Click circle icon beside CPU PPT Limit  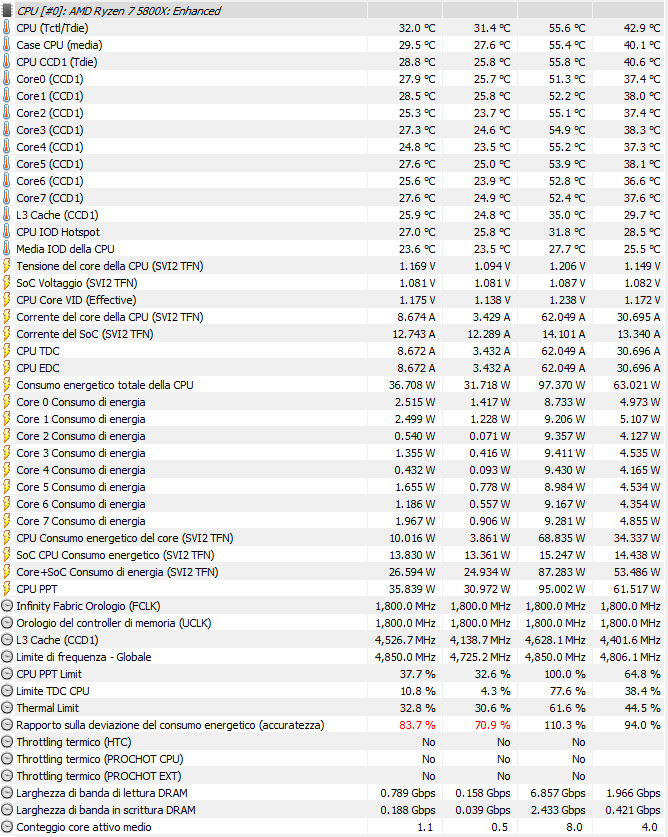pyautogui.click(x=7, y=674)
